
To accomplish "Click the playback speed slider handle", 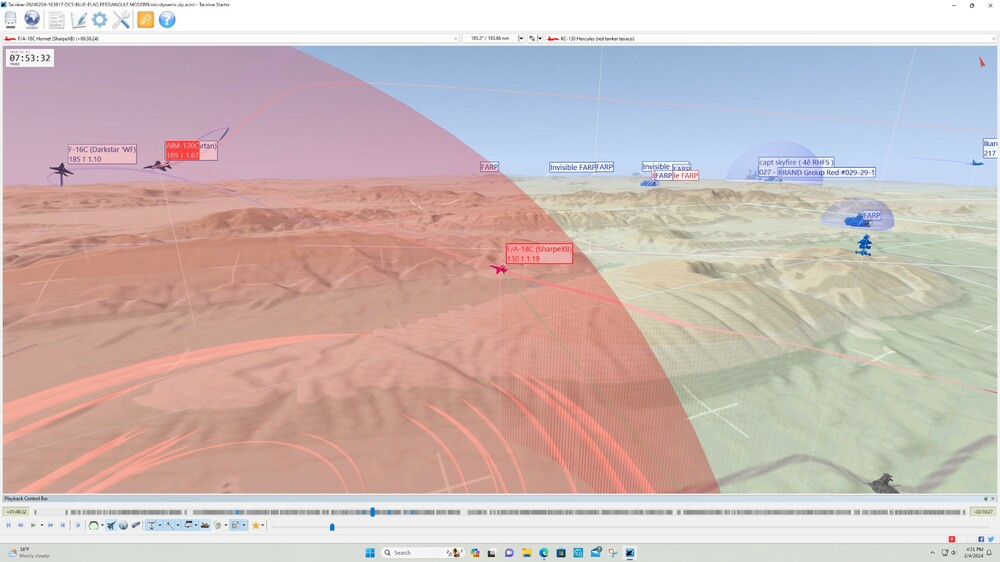I will (x=332, y=527).
